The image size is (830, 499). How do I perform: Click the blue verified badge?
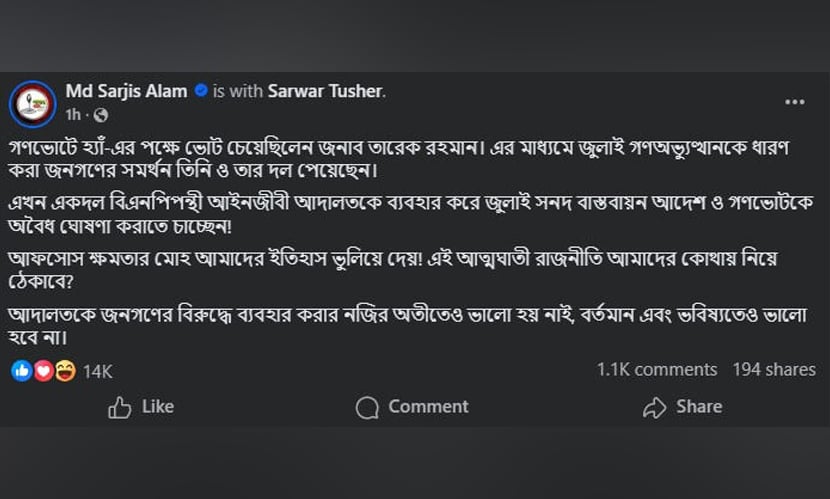[x=201, y=91]
